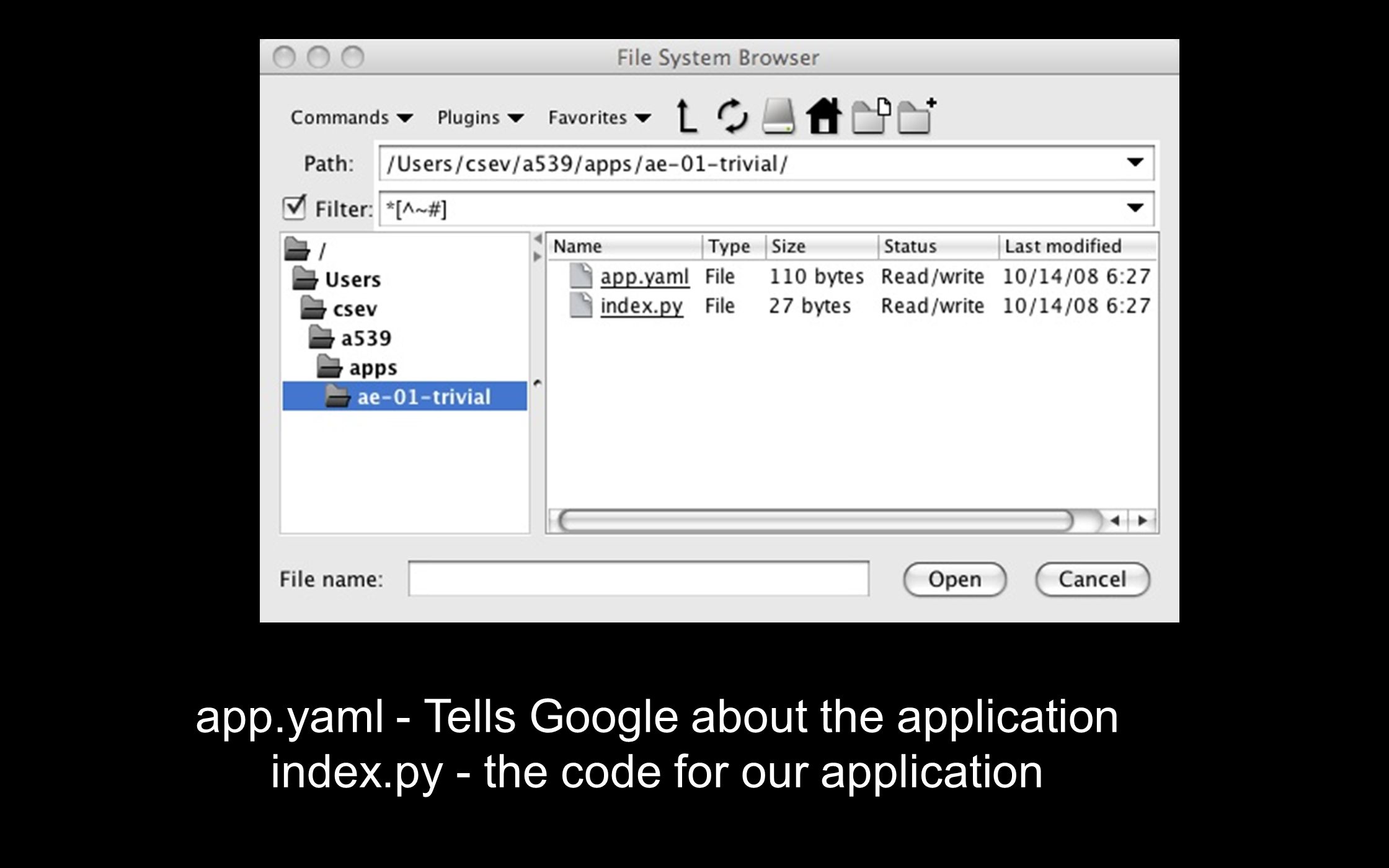Click the 27 bytes size cell
This screenshot has width=1389, height=868.
[809, 306]
